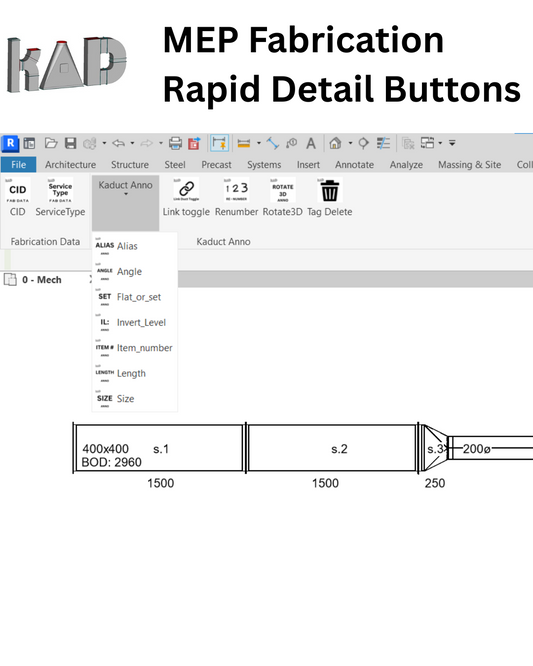Screen dimensions: 533x666
Task: Switch to the Annotate ribbon tab
Action: (355, 165)
